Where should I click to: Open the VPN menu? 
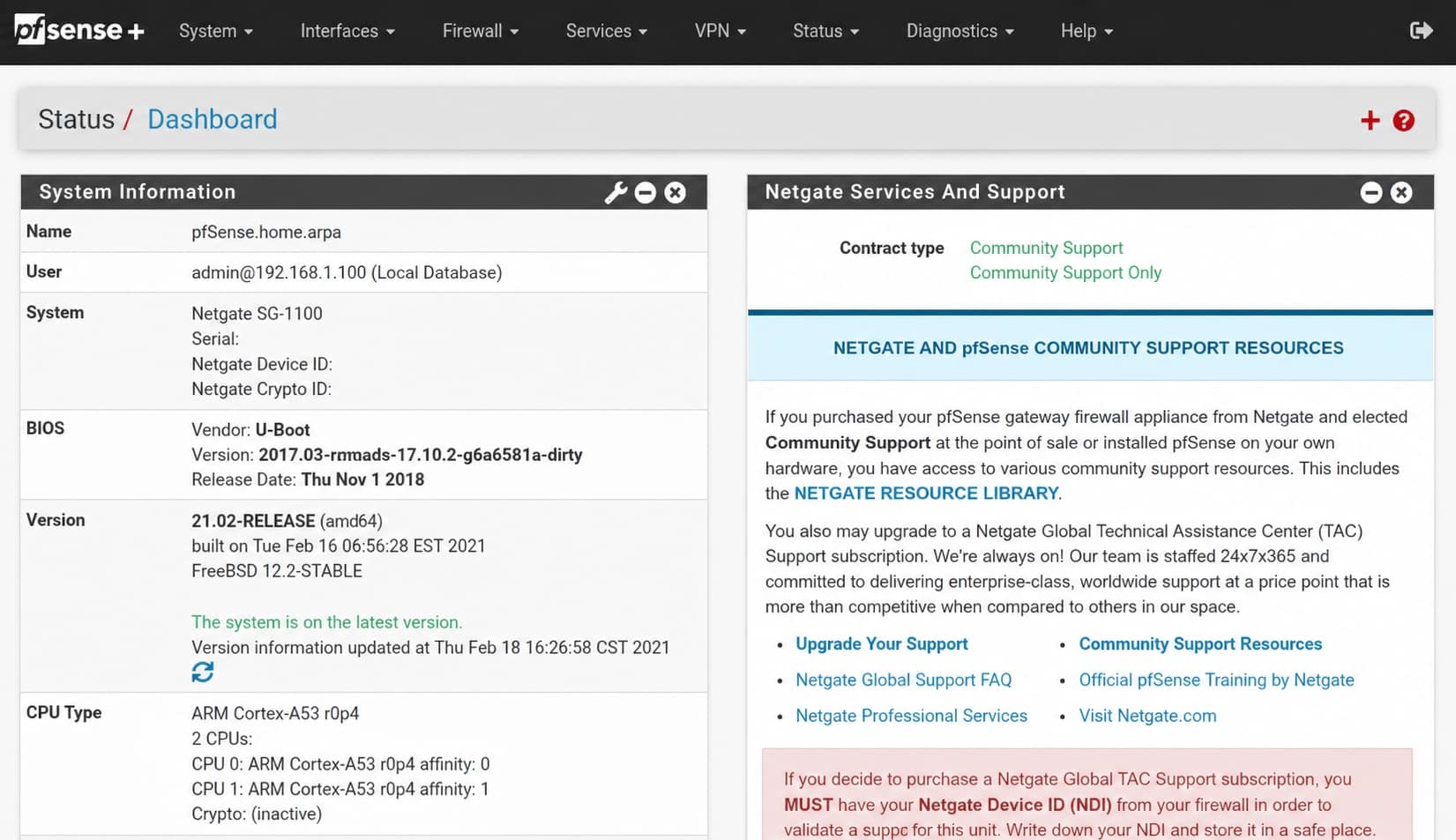[721, 31]
